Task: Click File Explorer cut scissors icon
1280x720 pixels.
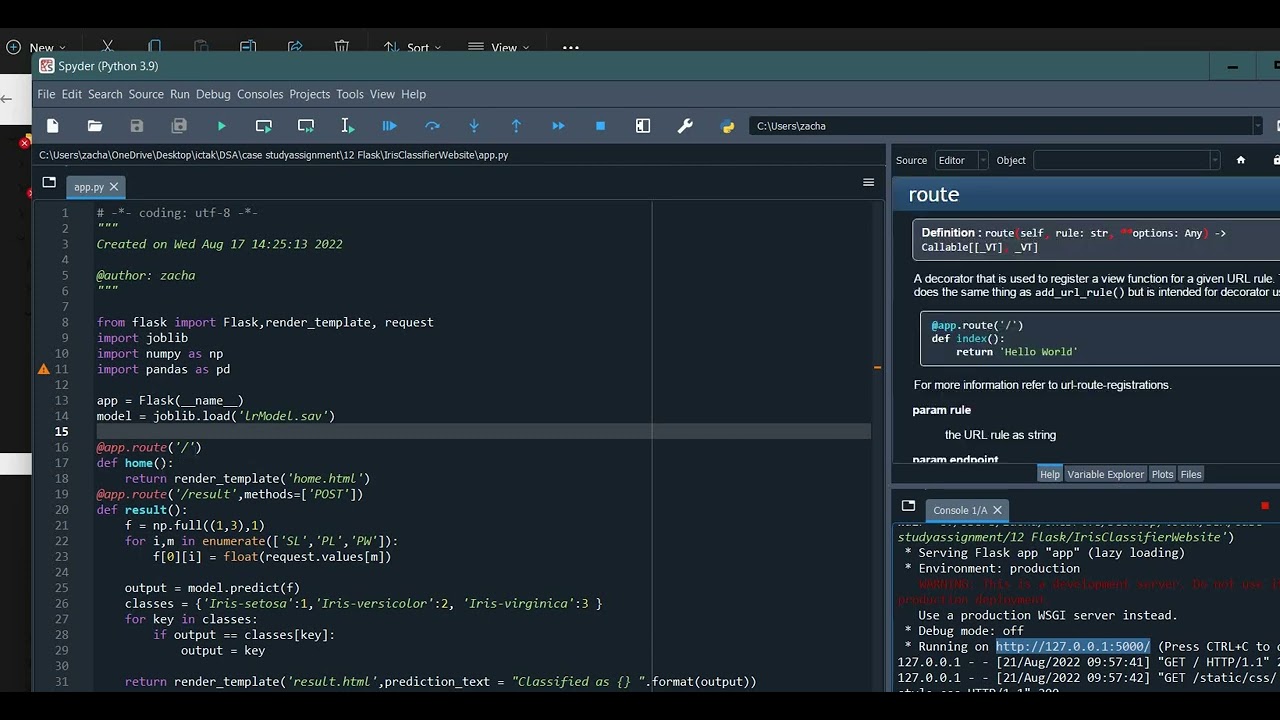Action: tap(107, 47)
